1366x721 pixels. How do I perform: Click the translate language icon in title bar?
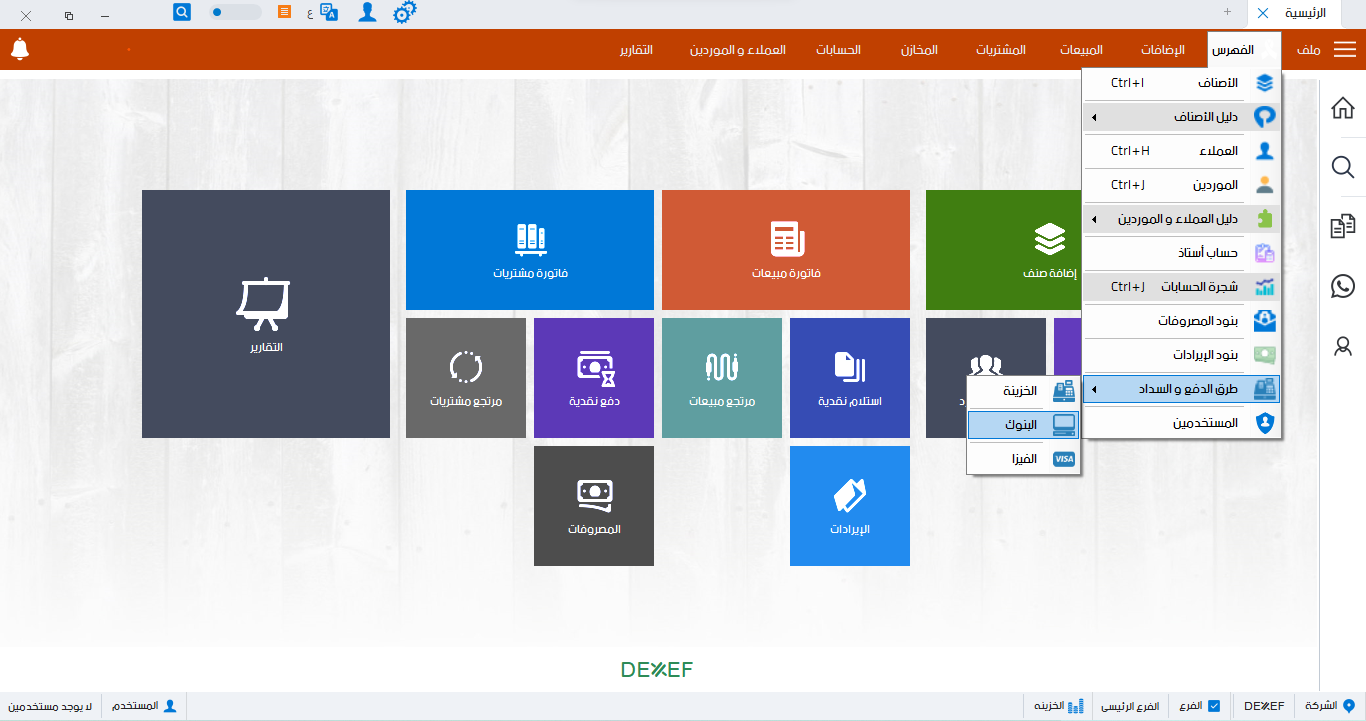point(328,13)
